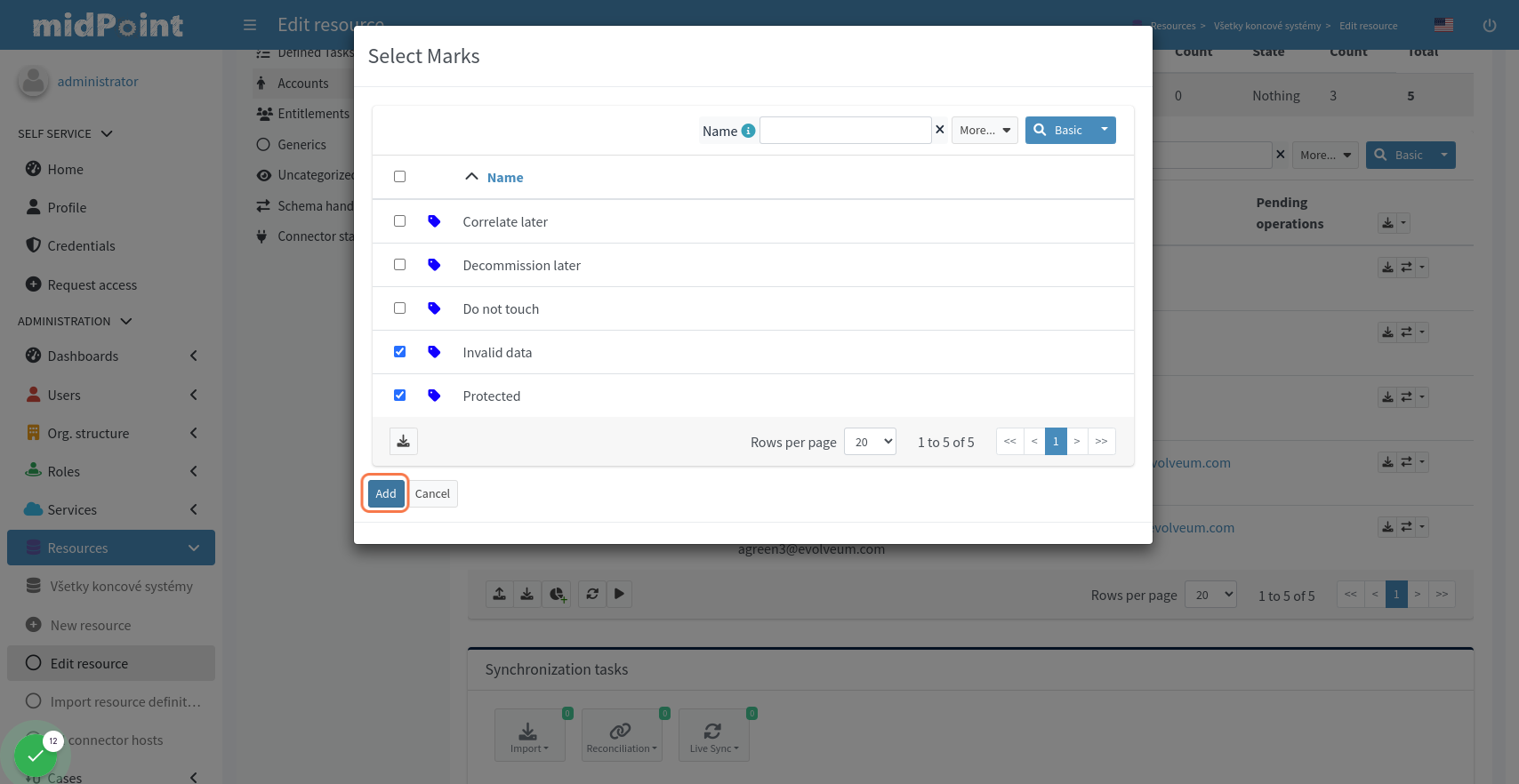This screenshot has height=784, width=1519.
Task: Toggle the select-all checkbox in header
Action: point(399,177)
